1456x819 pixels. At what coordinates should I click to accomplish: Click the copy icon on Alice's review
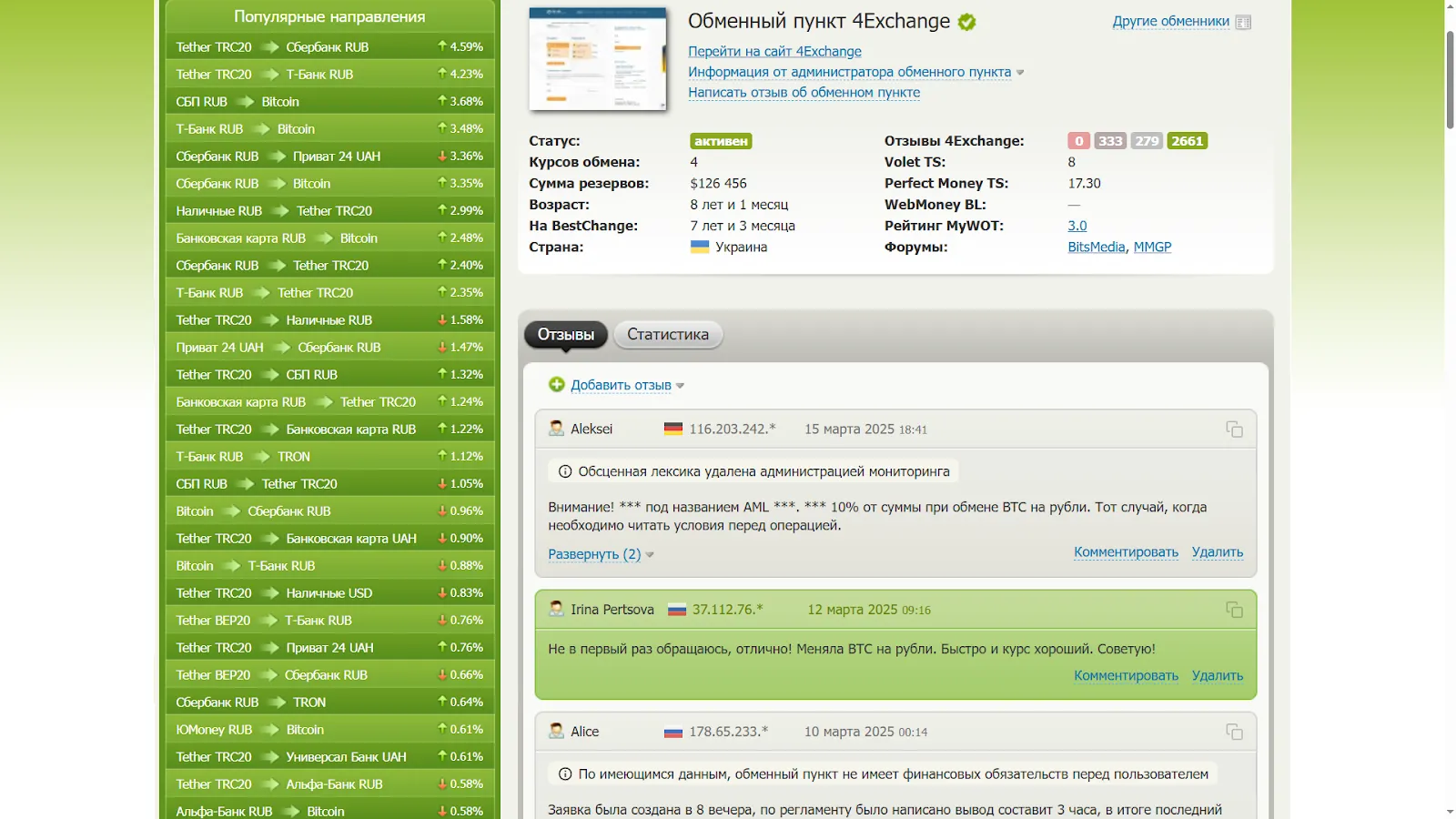tap(1234, 732)
